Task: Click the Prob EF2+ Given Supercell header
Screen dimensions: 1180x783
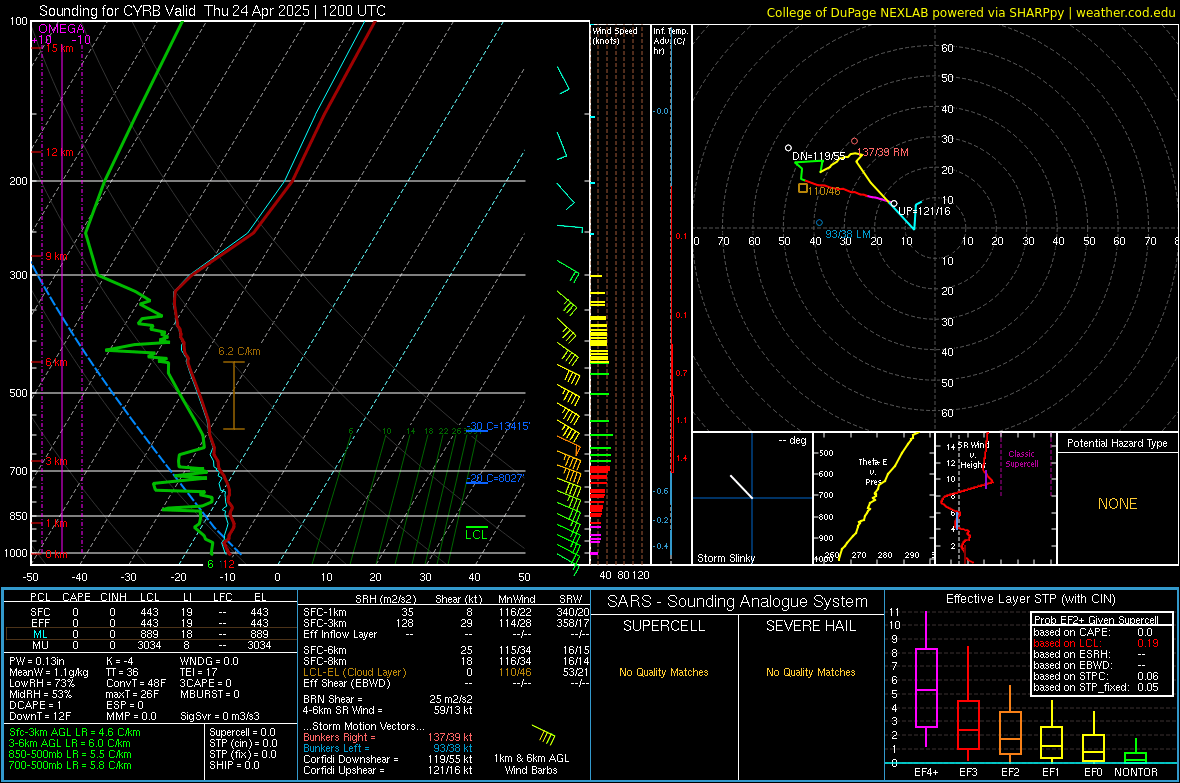Action: pos(1096,620)
